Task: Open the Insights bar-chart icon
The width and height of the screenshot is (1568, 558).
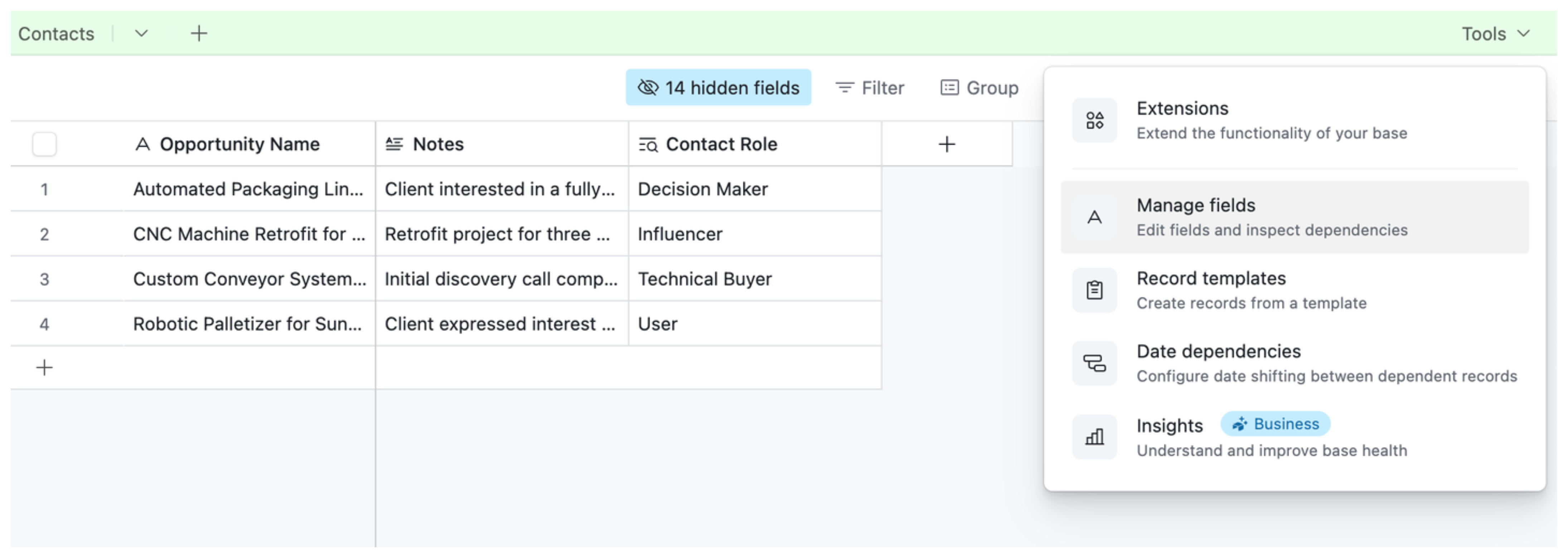Action: pyautogui.click(x=1094, y=437)
